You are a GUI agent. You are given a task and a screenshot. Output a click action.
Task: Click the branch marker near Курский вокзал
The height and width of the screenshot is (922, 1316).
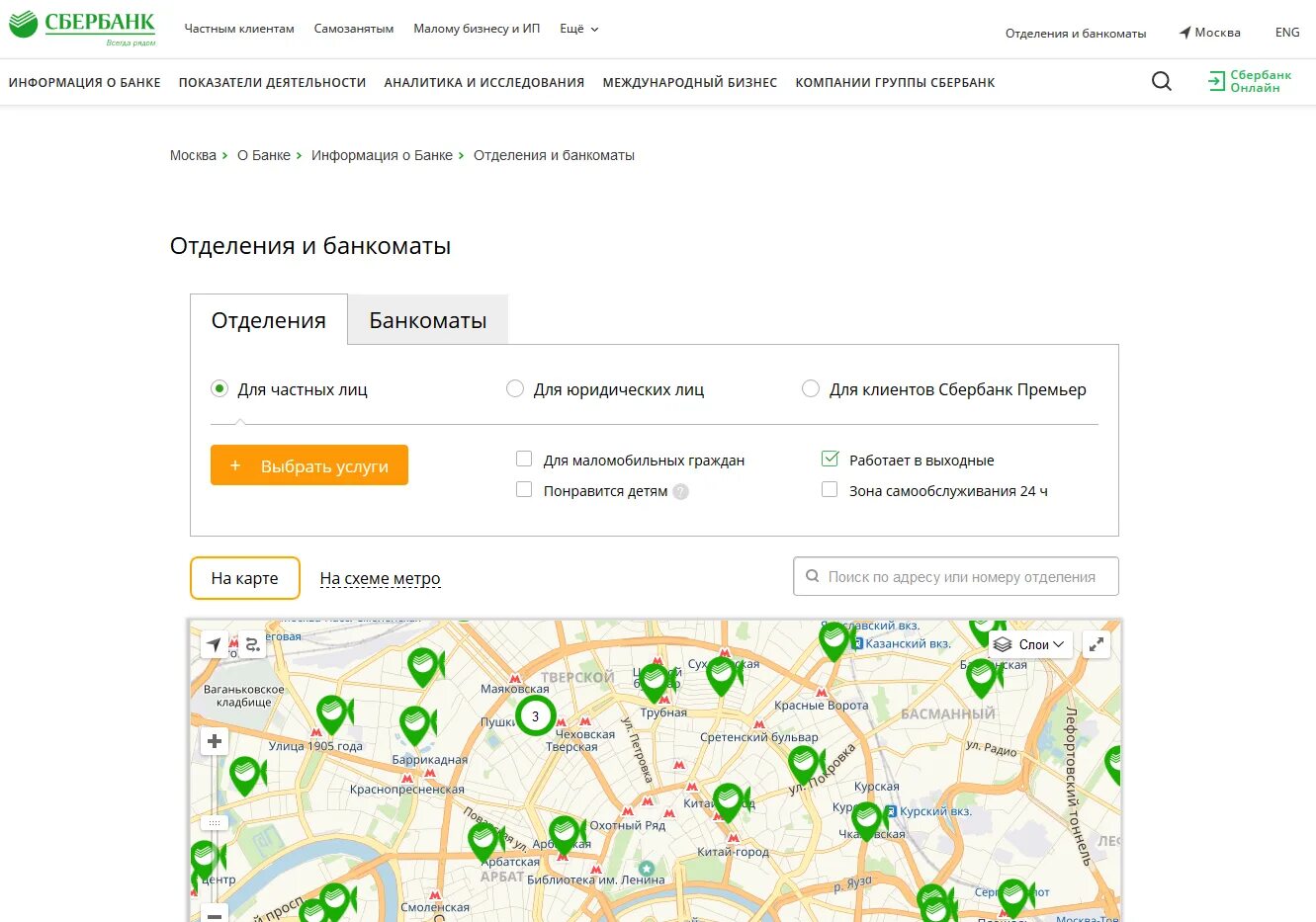(867, 821)
